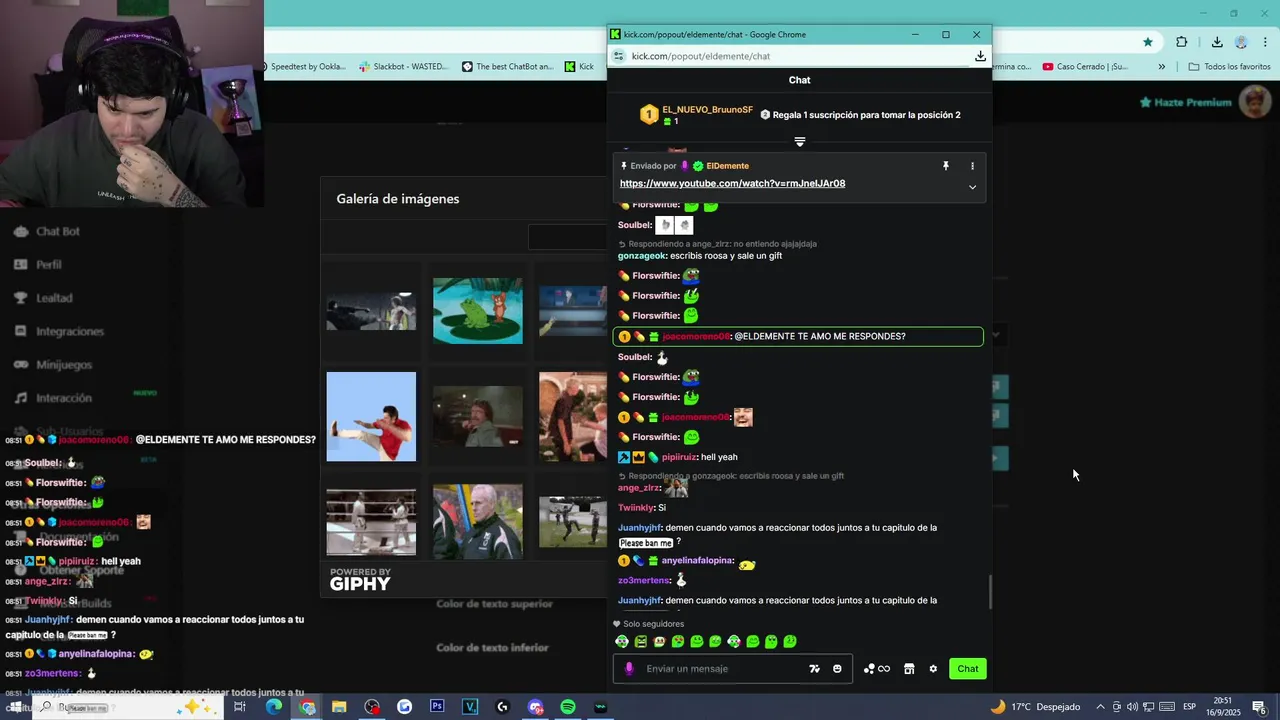Viewport: 1280px width, 720px height.
Task: Open Photoshop from the taskbar
Action: (437, 707)
